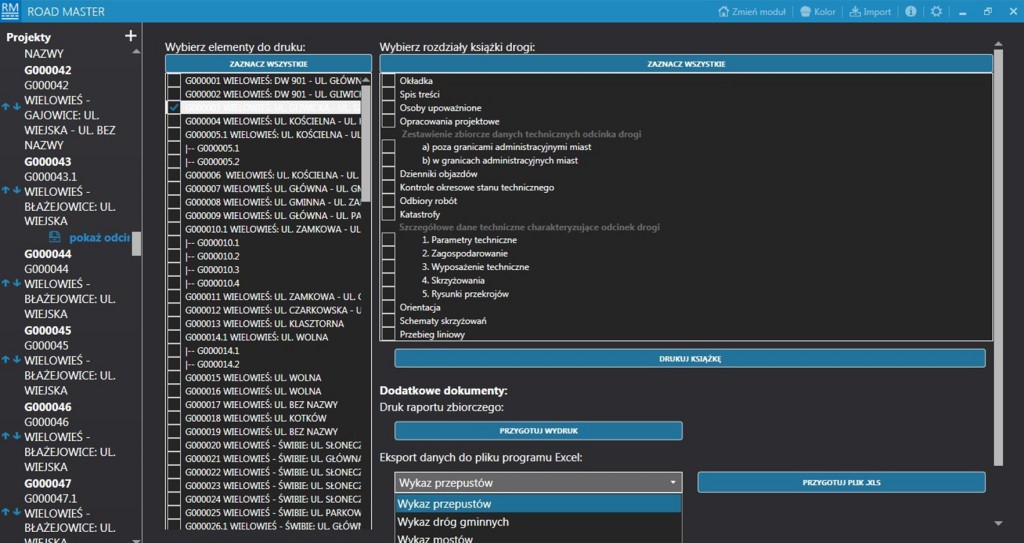Screen dimensions: 1024x543
Task: Open the Kolor theme picker
Action: 818,12
